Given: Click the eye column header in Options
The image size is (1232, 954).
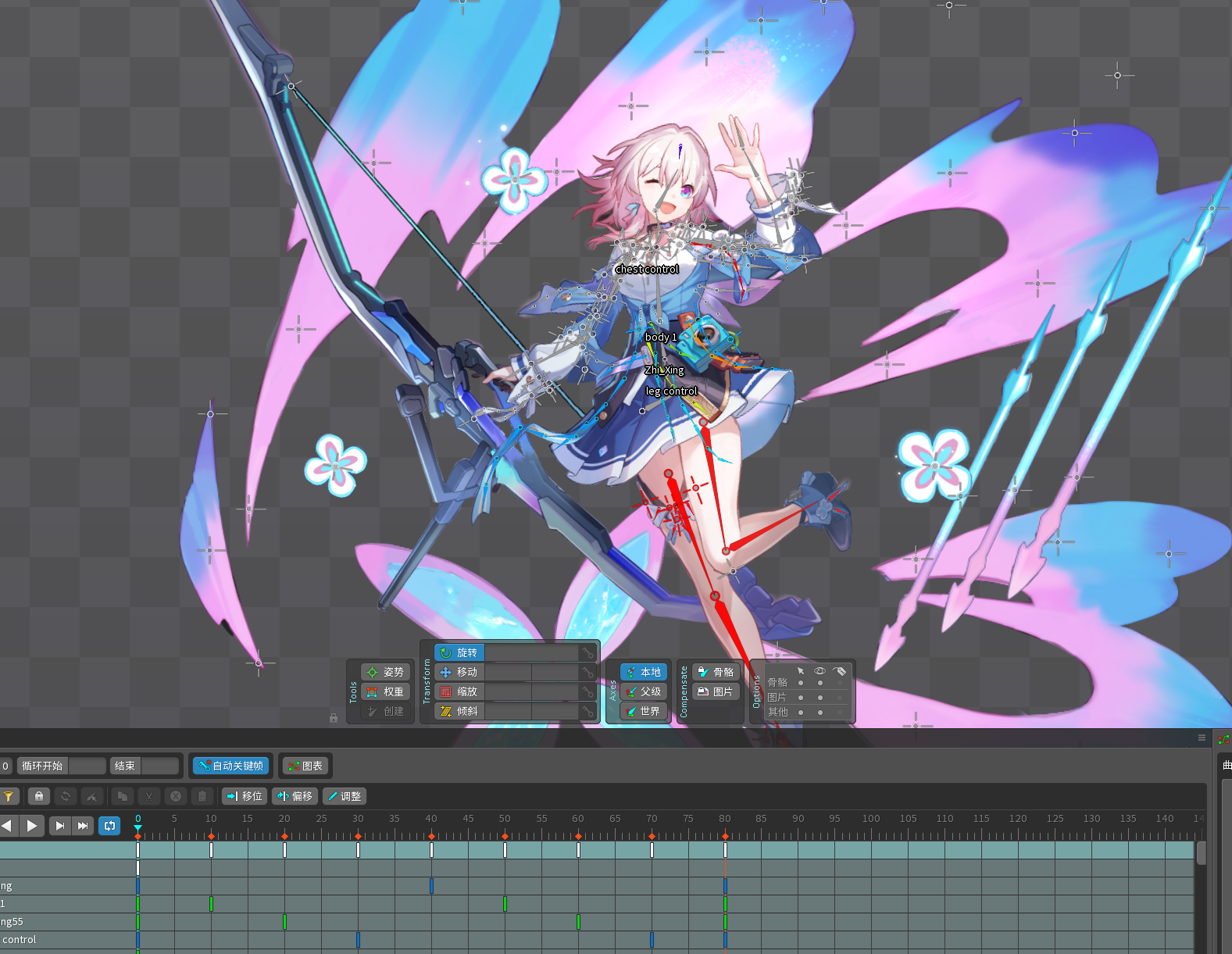Looking at the screenshot, I should point(820,671).
